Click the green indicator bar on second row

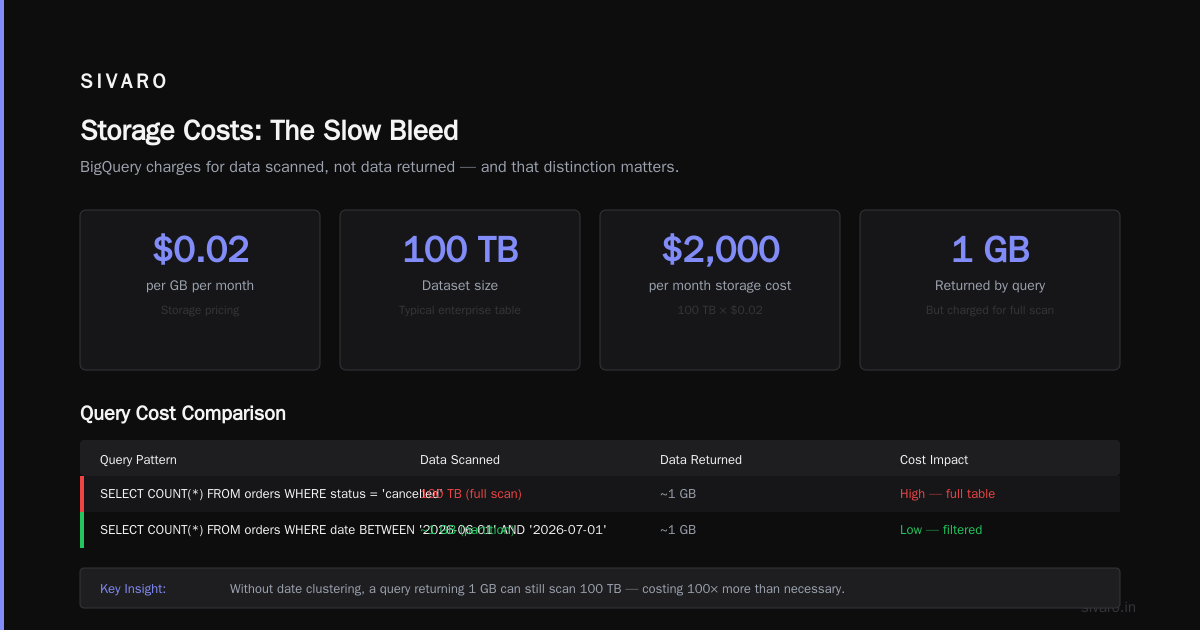pyautogui.click(x=82, y=530)
